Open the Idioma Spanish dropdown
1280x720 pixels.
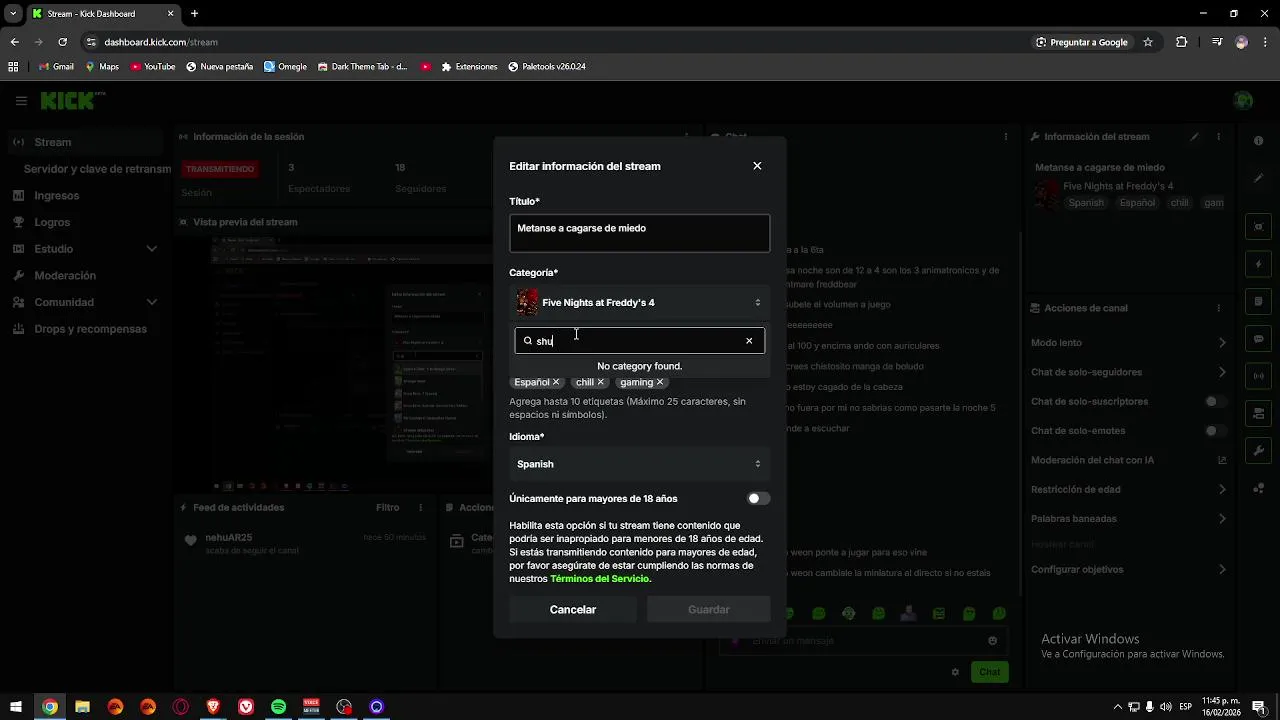click(x=640, y=464)
